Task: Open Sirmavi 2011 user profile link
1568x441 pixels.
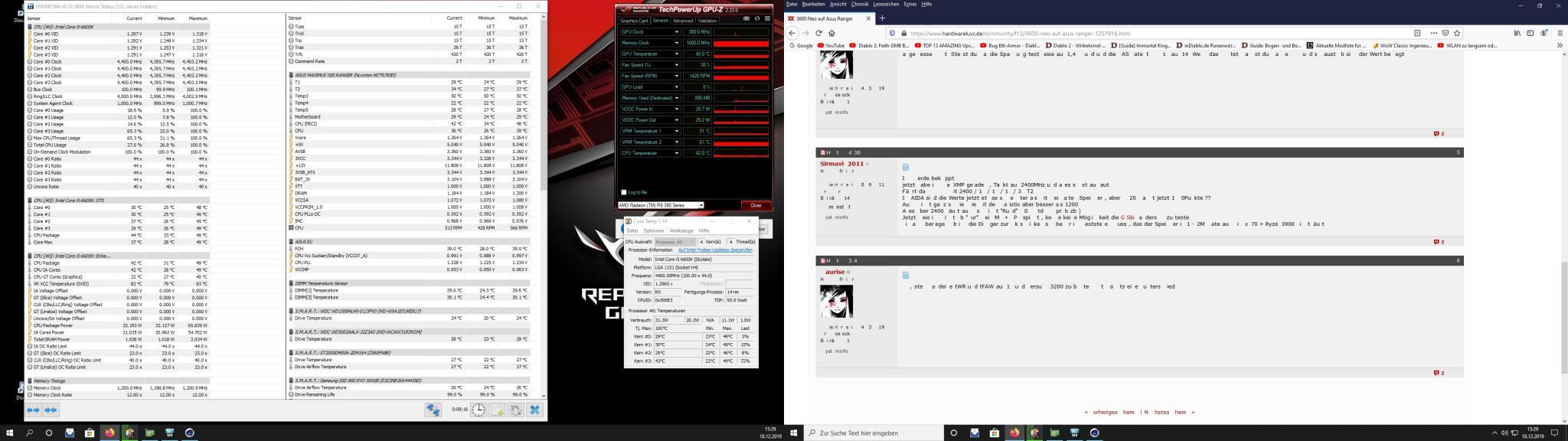Action: coord(841,163)
